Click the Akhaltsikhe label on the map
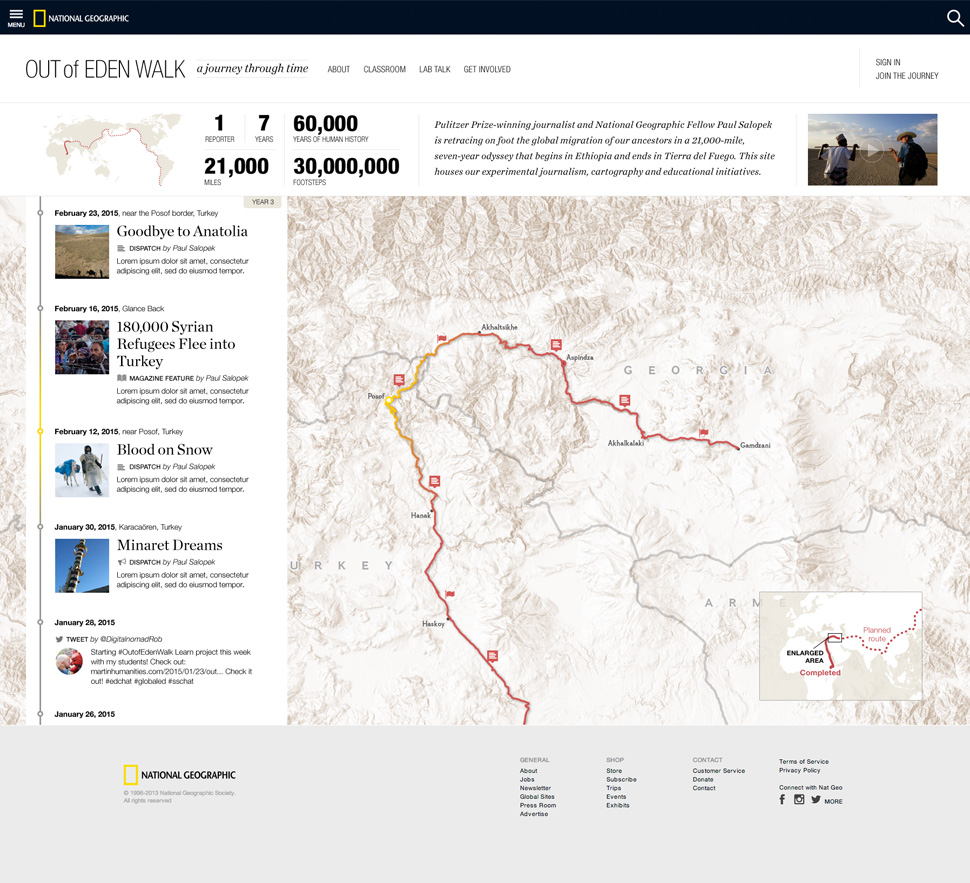This screenshot has height=883, width=970. click(x=499, y=327)
